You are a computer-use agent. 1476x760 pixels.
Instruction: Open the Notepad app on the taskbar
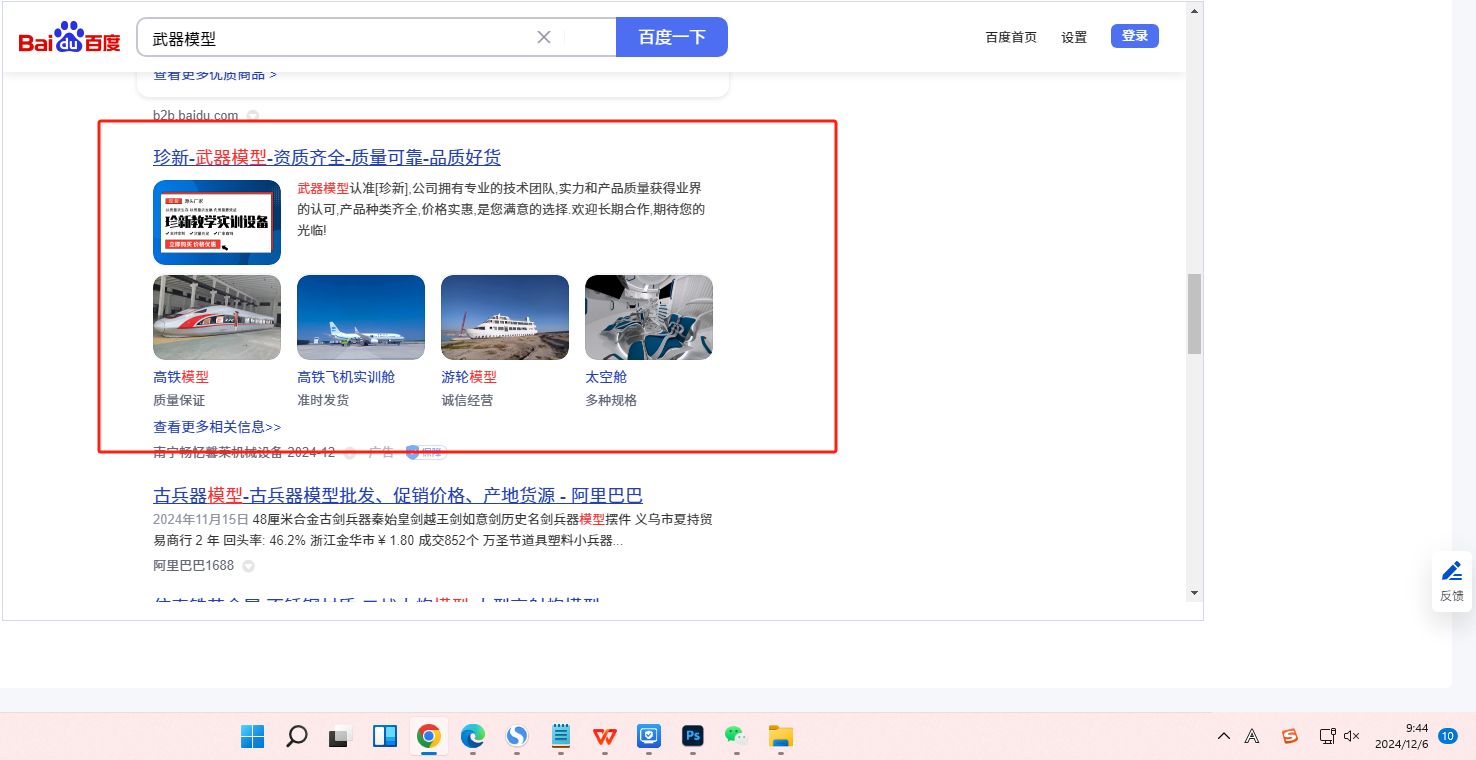click(561, 737)
